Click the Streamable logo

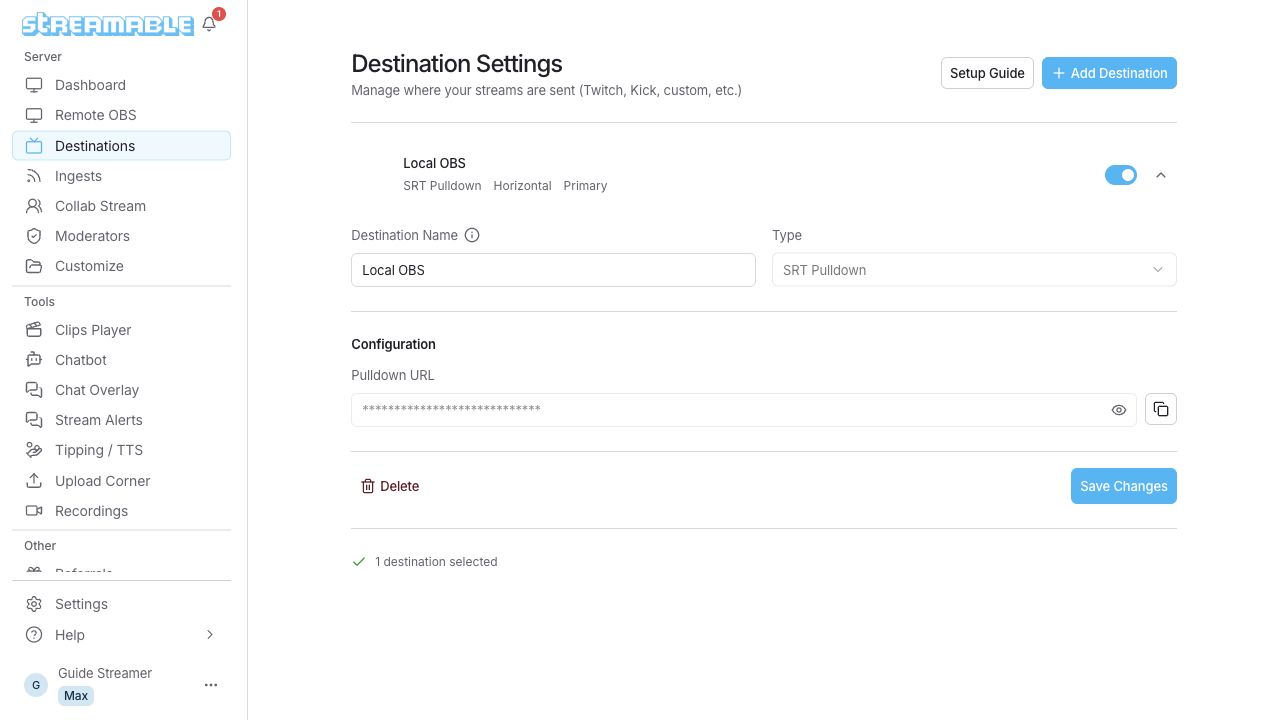(x=108, y=24)
